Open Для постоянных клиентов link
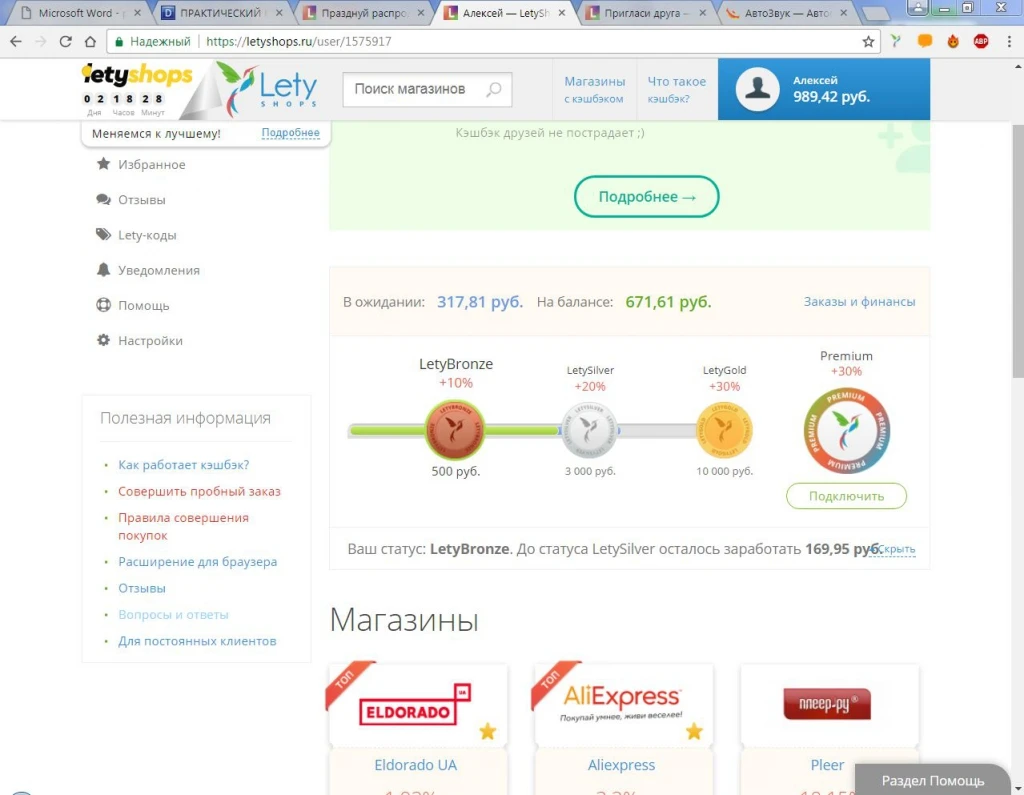 tap(197, 641)
